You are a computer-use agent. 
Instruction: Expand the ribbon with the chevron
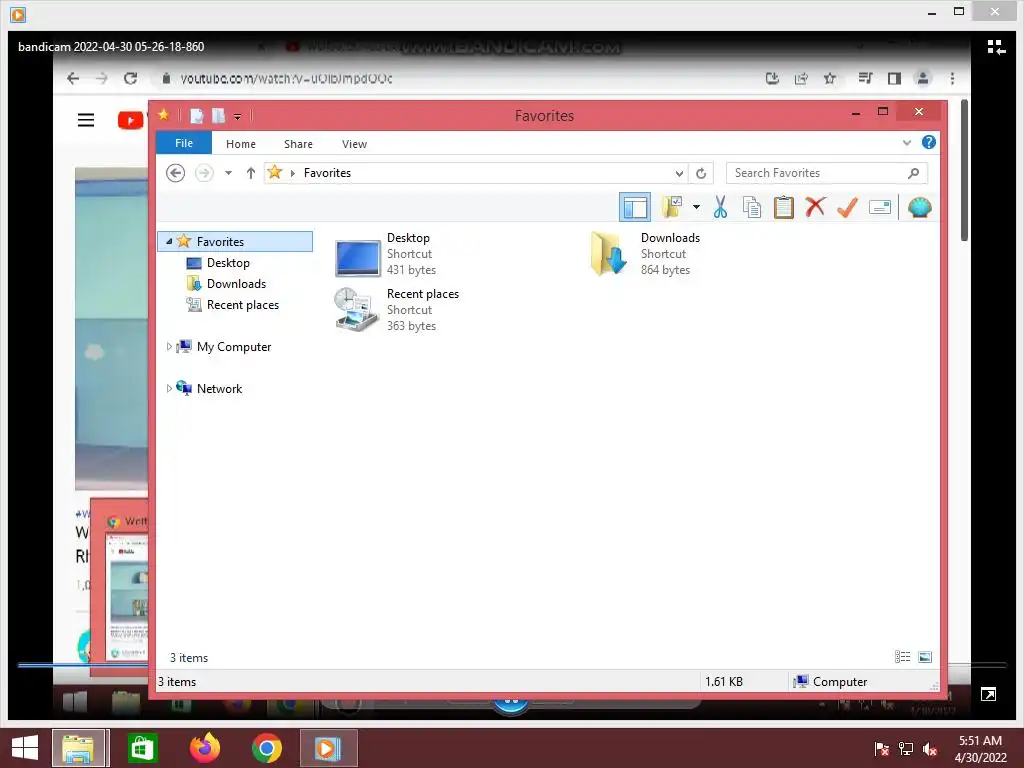906,142
